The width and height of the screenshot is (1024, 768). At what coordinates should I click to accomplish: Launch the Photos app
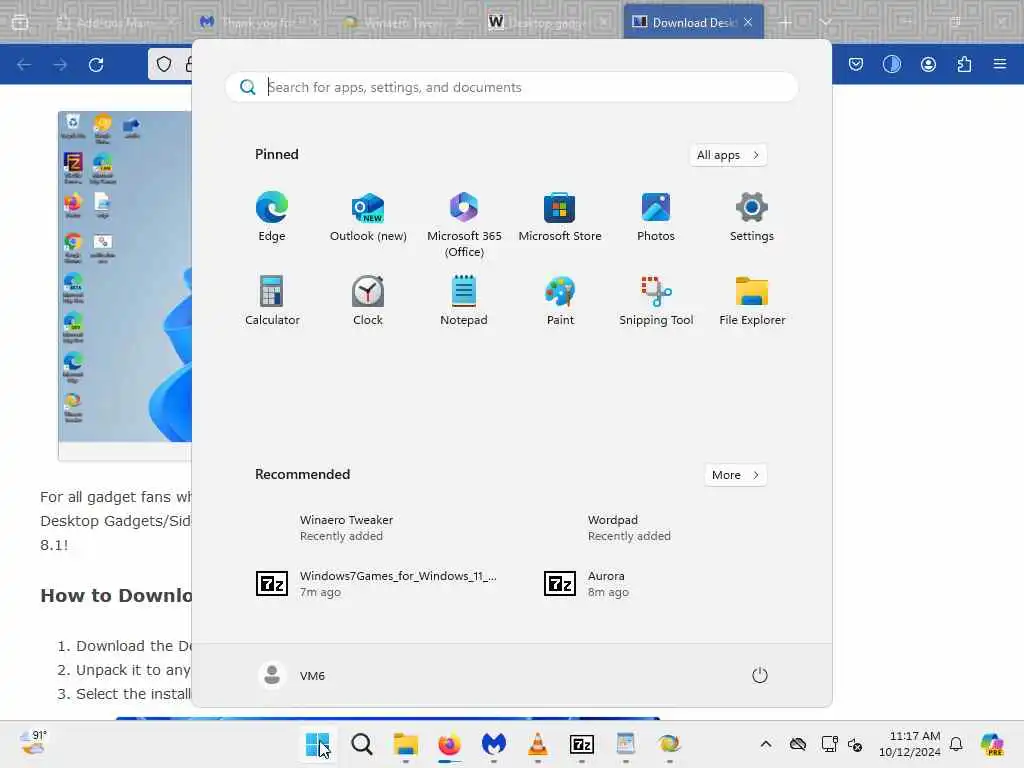(x=656, y=217)
